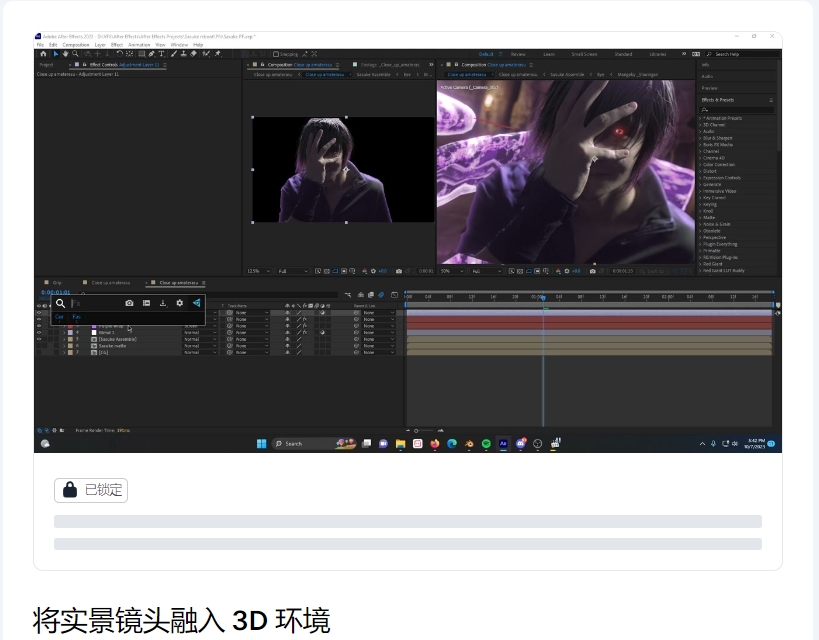Select the Rectangle shape tool
Screen dimensions: 819x640
[142, 54]
